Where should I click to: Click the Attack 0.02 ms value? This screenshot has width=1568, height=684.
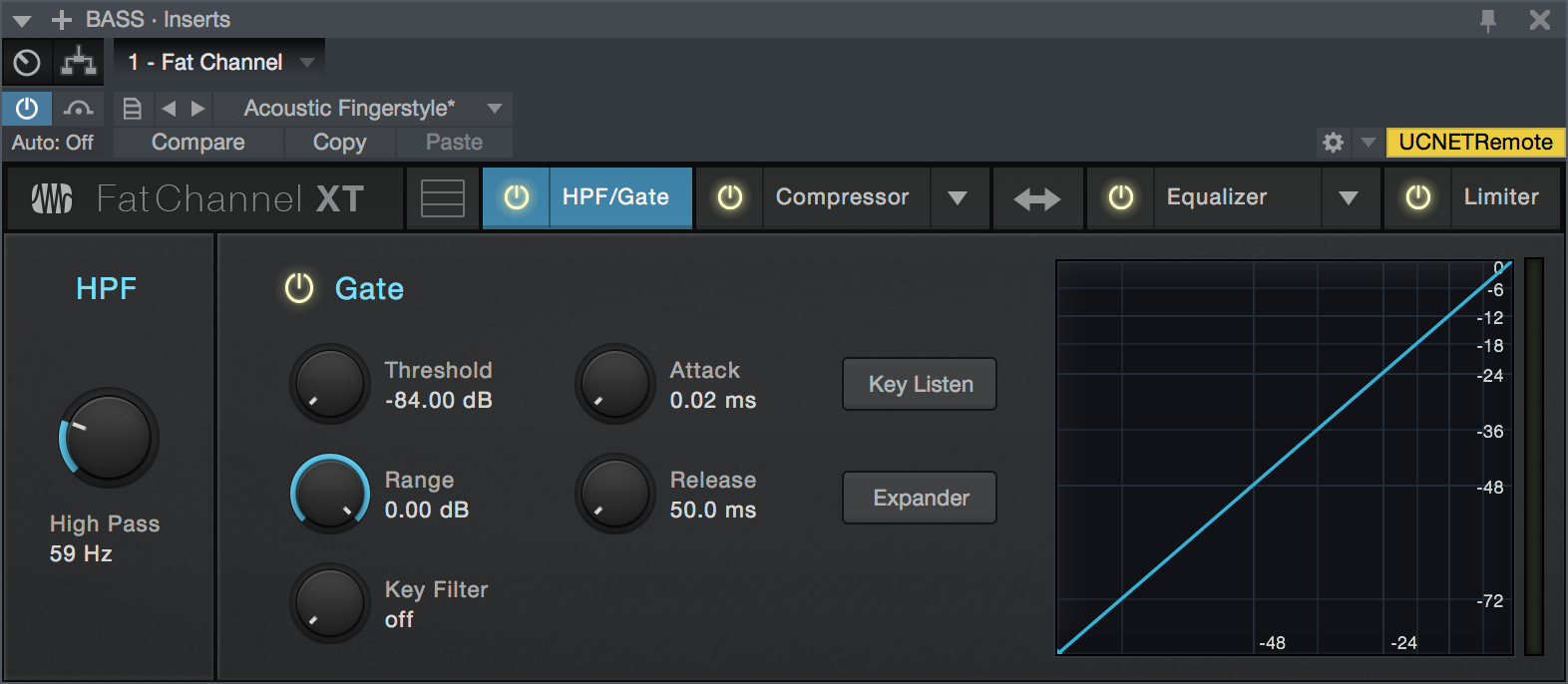713,401
